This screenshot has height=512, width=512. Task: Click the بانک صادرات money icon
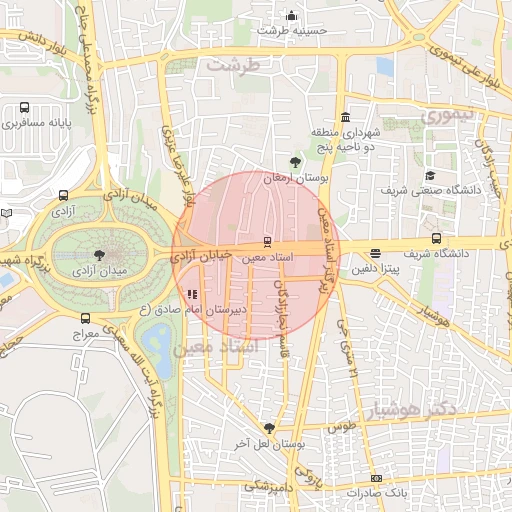tap(376, 478)
